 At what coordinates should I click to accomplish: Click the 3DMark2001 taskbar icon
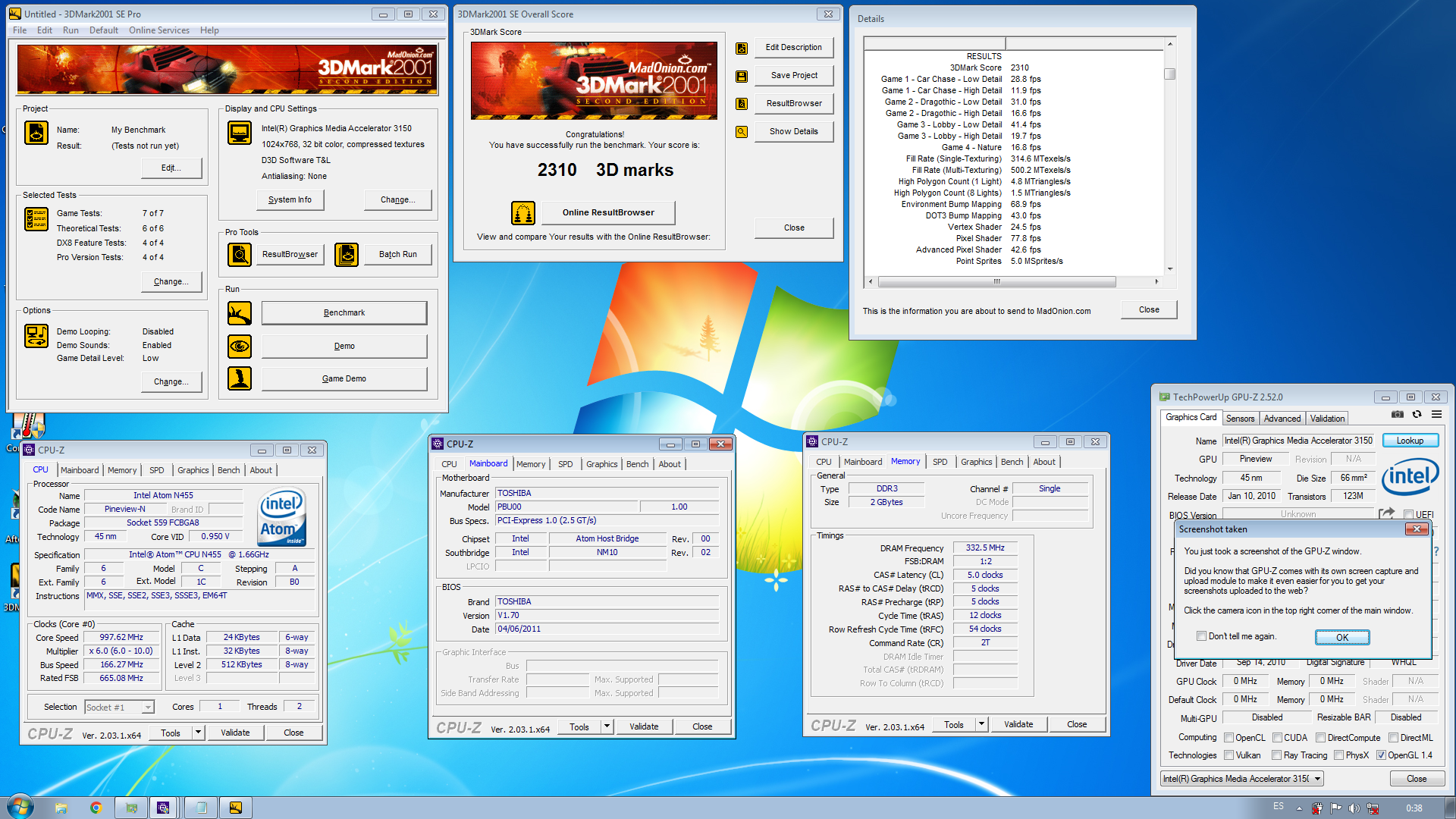coord(236,808)
